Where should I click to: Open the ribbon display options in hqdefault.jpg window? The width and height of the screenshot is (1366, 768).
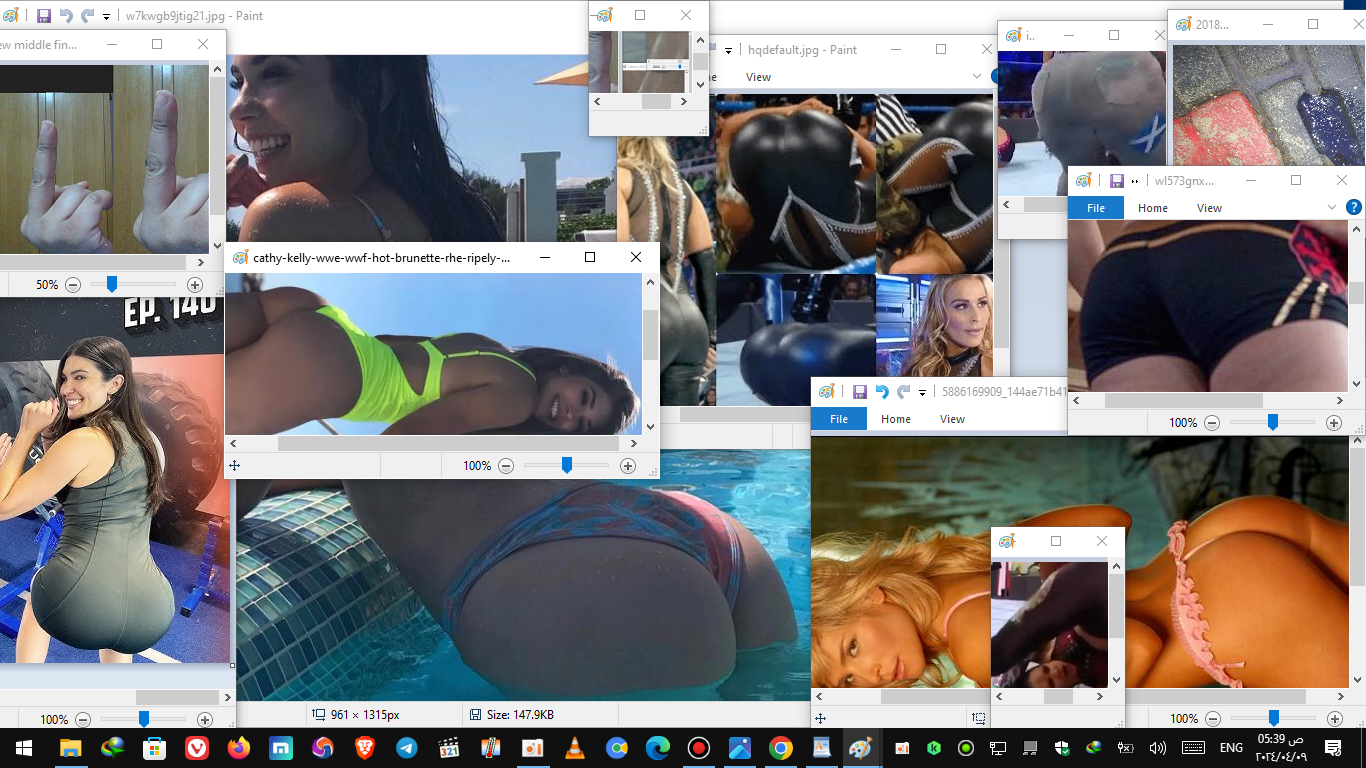[x=977, y=76]
